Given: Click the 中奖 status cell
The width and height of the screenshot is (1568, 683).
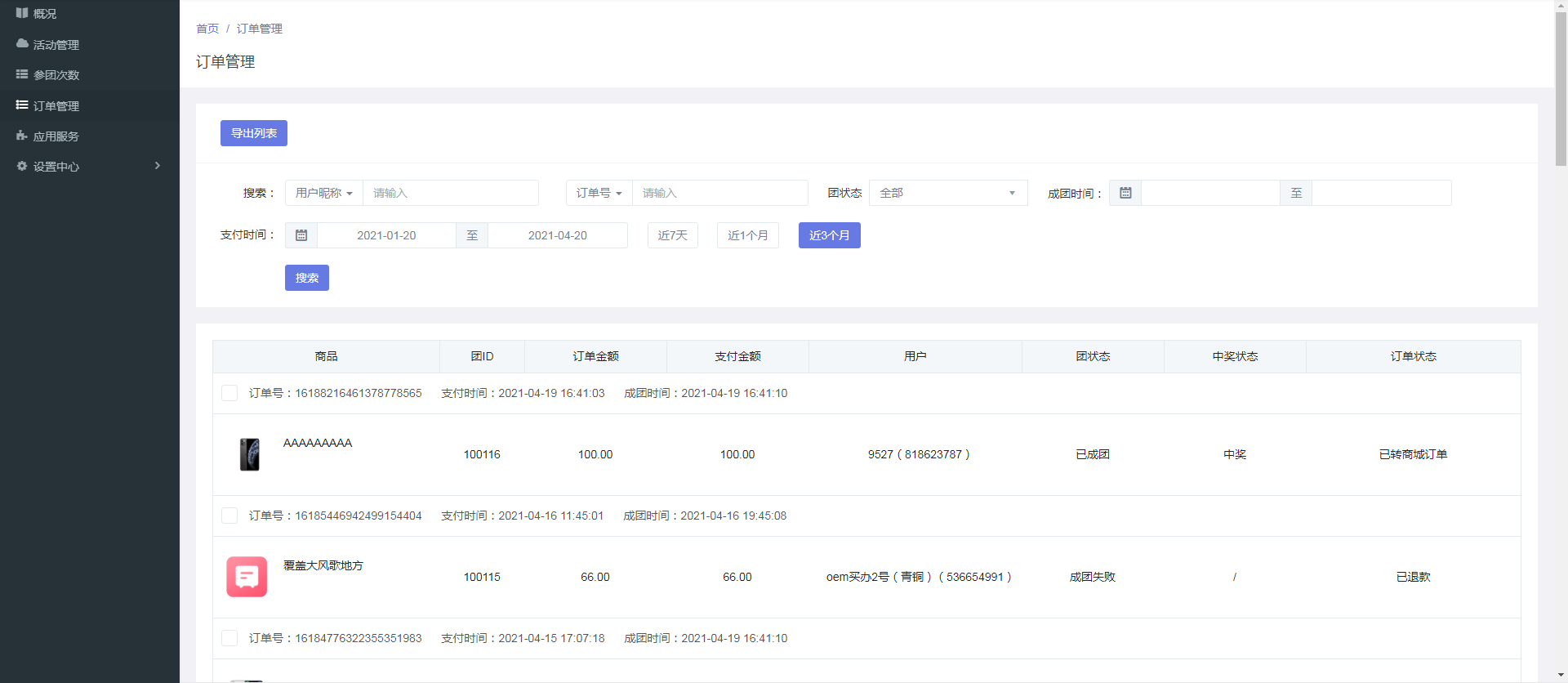Looking at the screenshot, I should [1235, 454].
